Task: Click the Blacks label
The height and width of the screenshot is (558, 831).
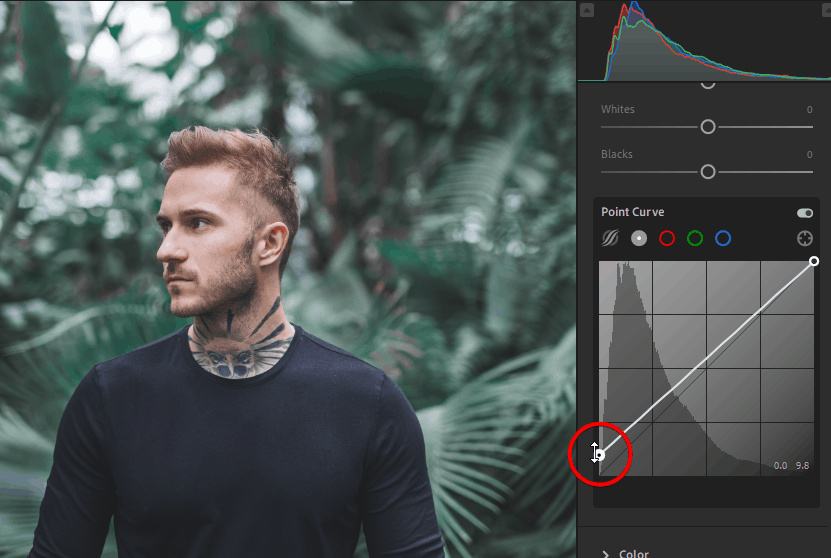Action: (616, 154)
